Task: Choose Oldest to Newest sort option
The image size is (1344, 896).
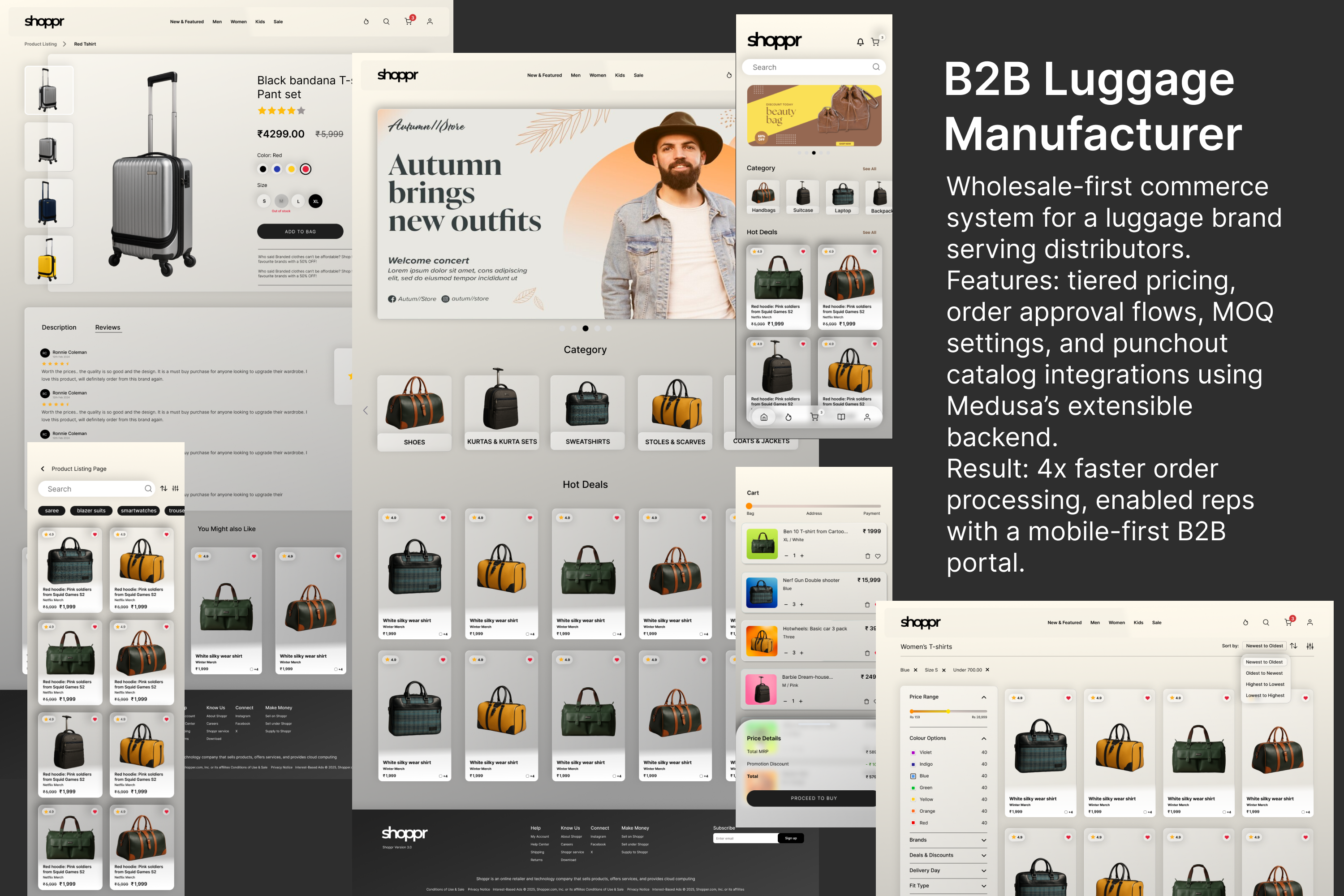Action: pos(1264,673)
